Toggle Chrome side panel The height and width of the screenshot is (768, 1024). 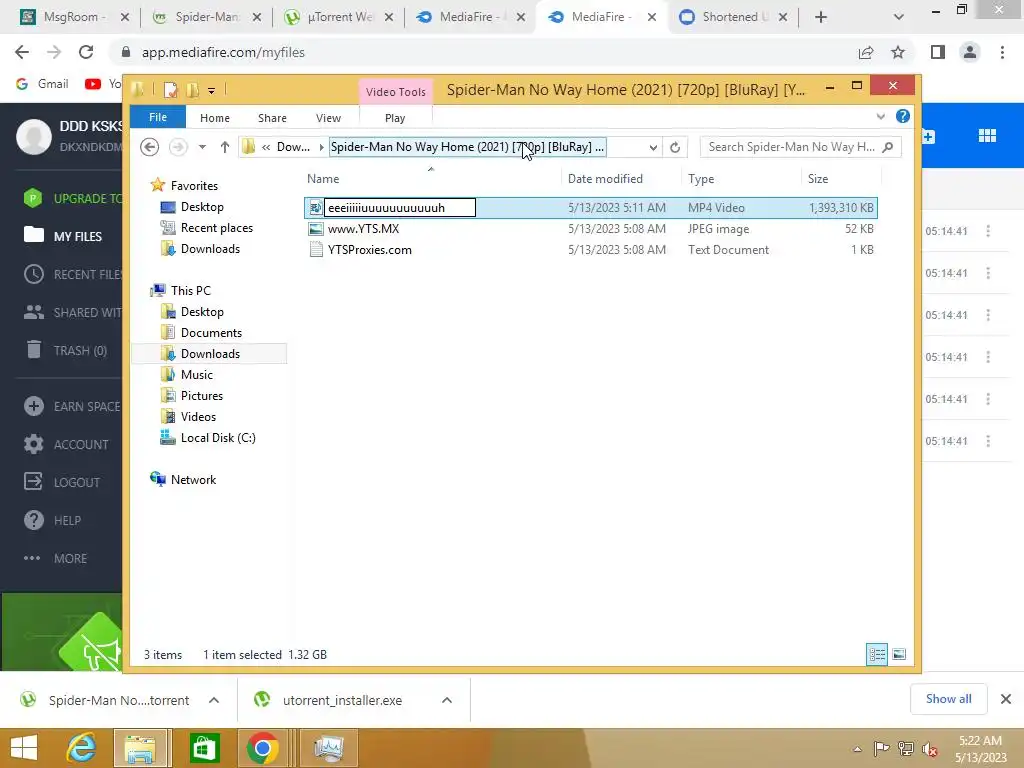938,52
